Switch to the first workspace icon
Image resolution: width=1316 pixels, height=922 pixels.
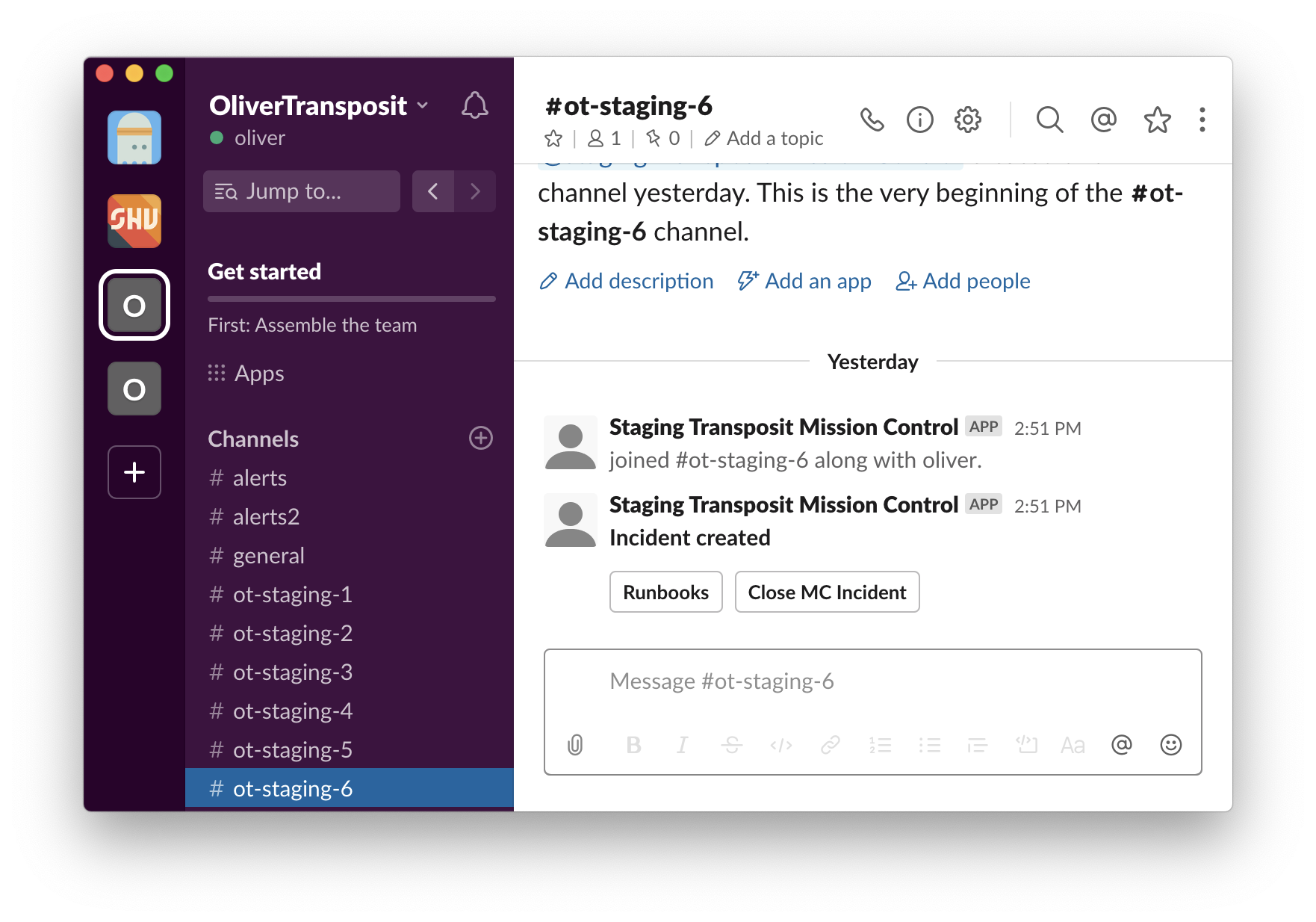click(x=134, y=137)
